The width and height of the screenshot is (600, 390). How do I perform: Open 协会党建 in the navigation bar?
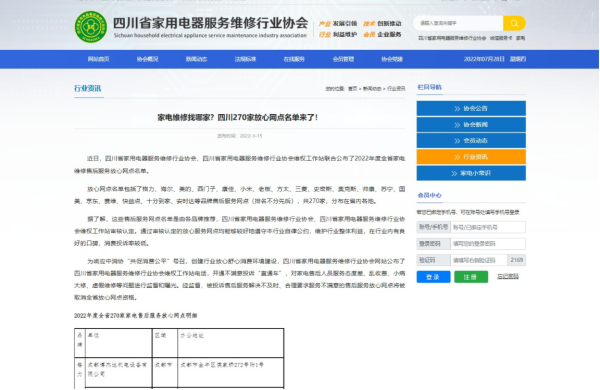[x=392, y=59]
